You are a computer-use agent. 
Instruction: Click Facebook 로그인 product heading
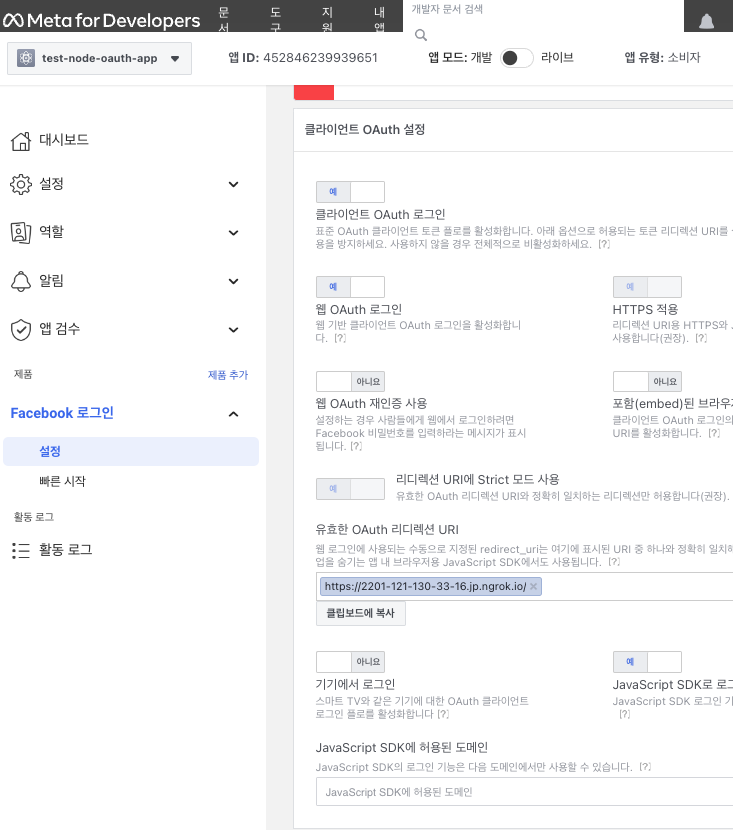click(62, 413)
